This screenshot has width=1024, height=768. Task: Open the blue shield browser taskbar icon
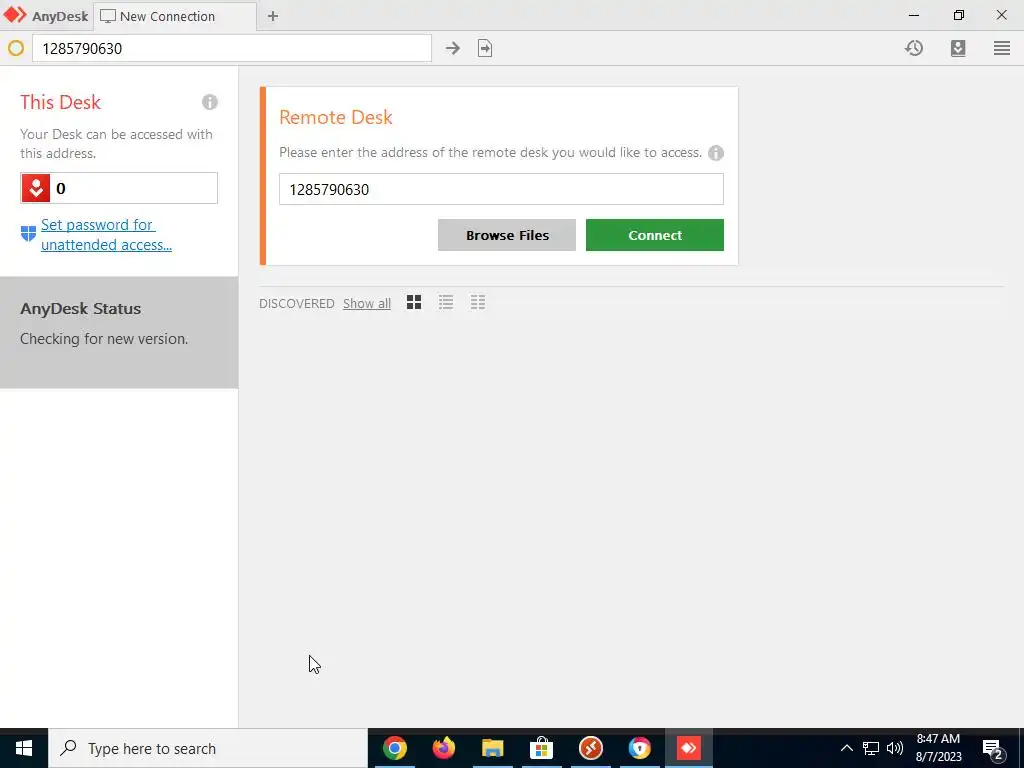(x=639, y=748)
